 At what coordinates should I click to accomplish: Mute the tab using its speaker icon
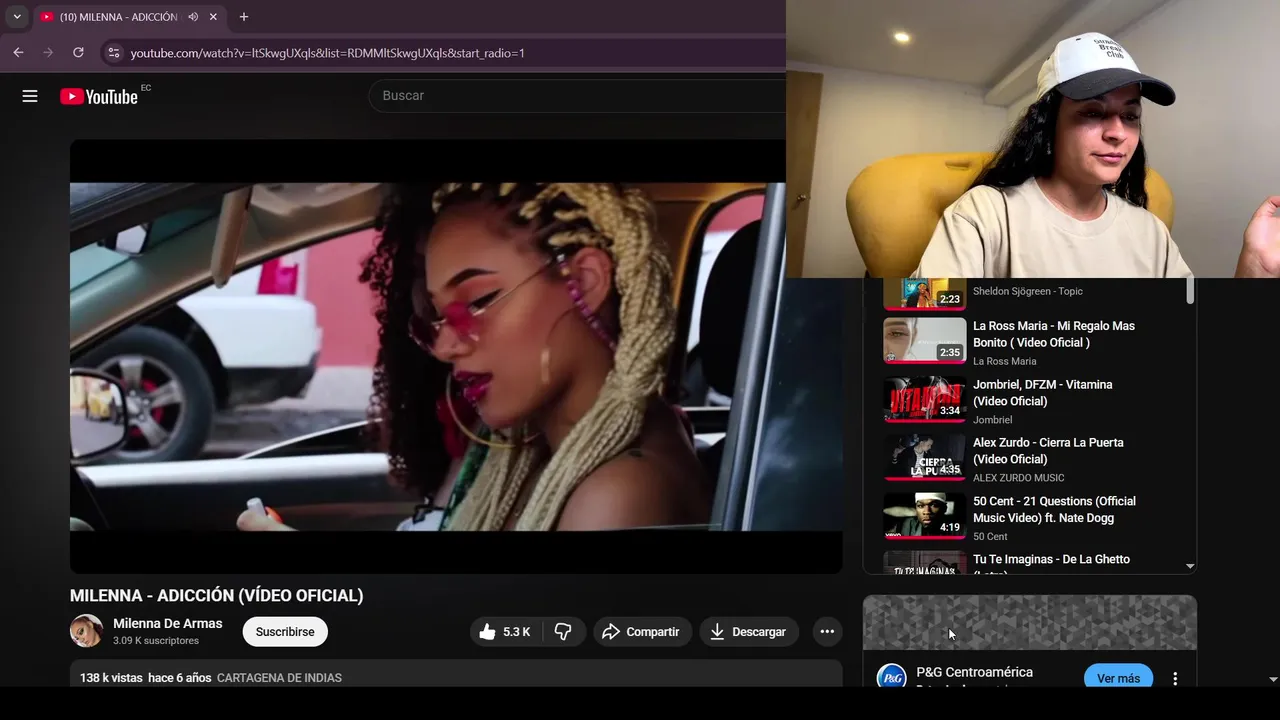192,17
